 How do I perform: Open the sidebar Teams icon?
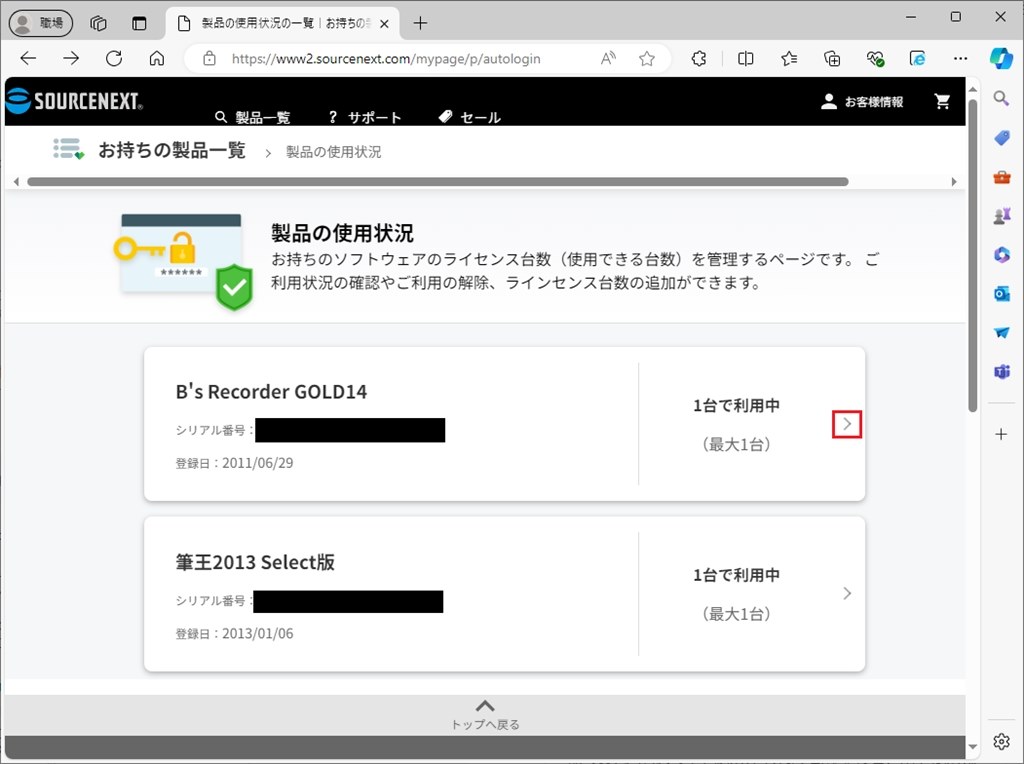pyautogui.click(x=1001, y=372)
